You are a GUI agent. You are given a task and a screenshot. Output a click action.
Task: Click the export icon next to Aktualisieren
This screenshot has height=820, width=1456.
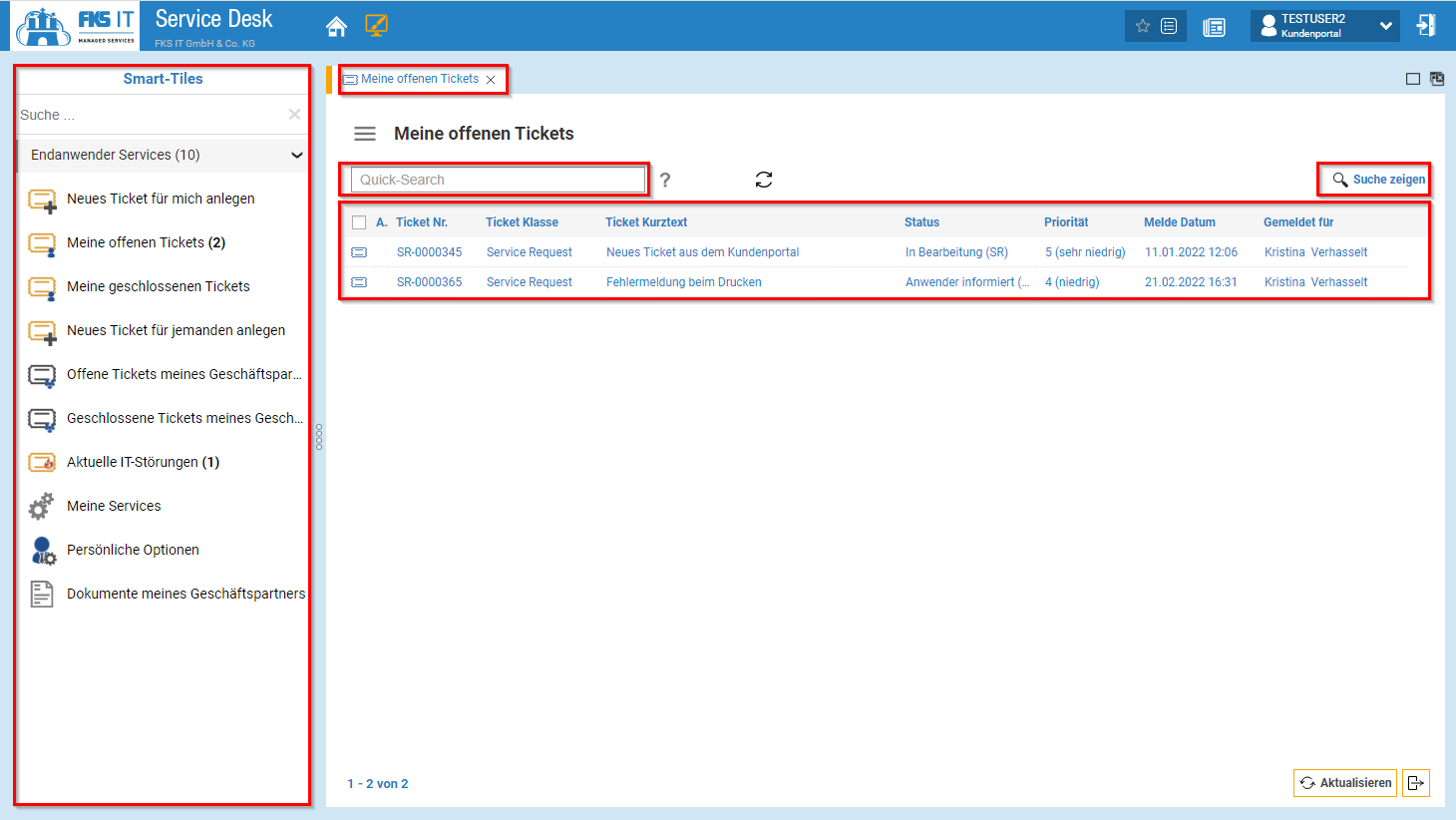[1415, 783]
